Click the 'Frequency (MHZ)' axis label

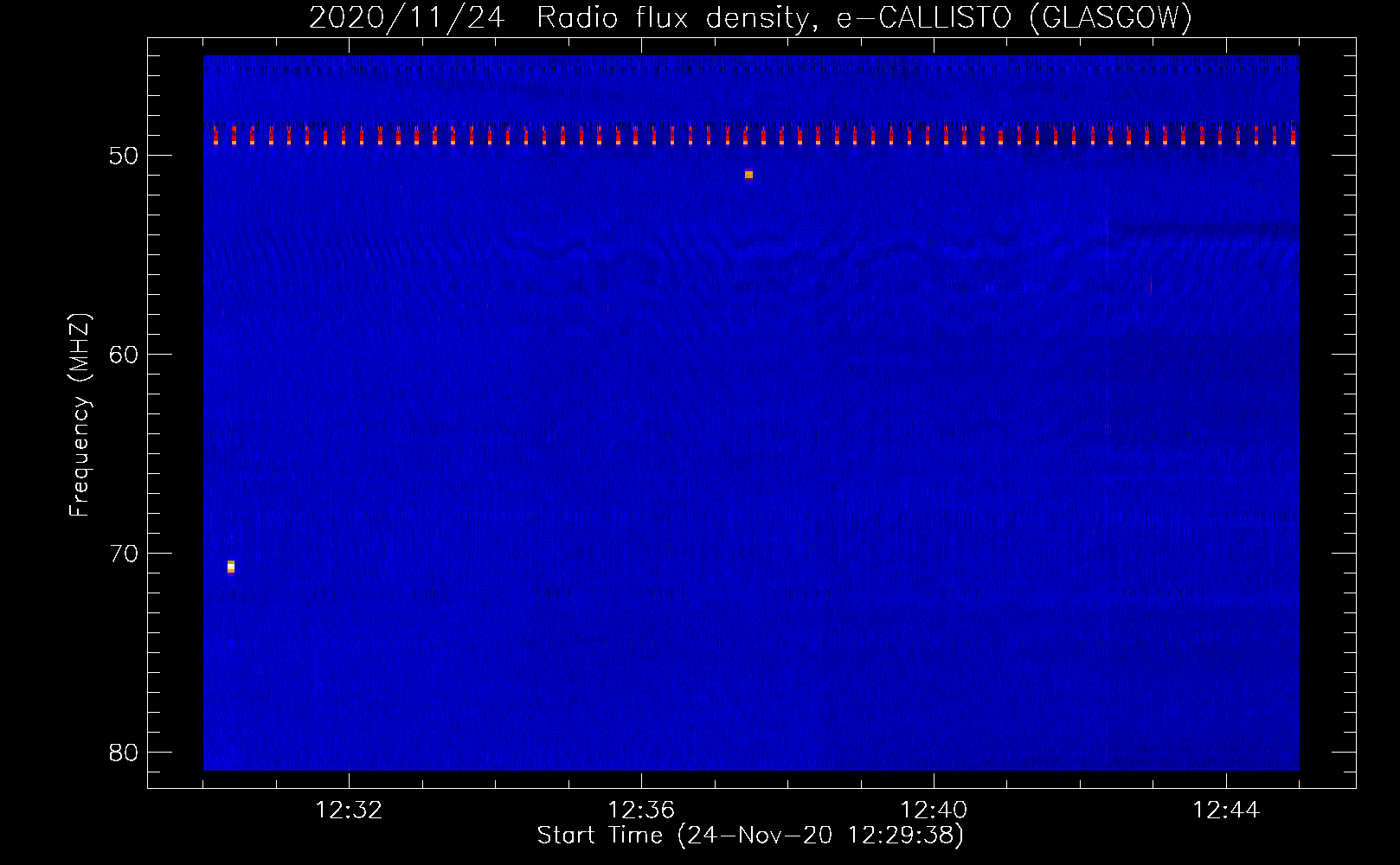click(x=79, y=415)
